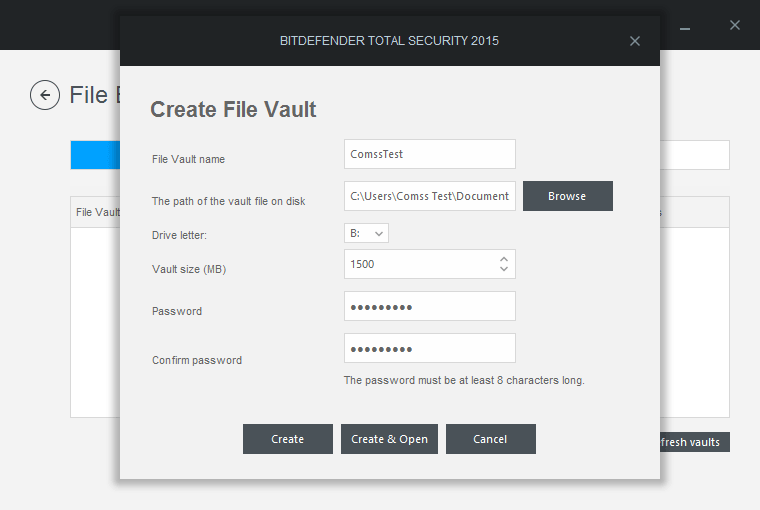Image resolution: width=760 pixels, height=510 pixels.
Task: Click 'The path of the vault file on disk' label
Action: pyautogui.click(x=228, y=202)
